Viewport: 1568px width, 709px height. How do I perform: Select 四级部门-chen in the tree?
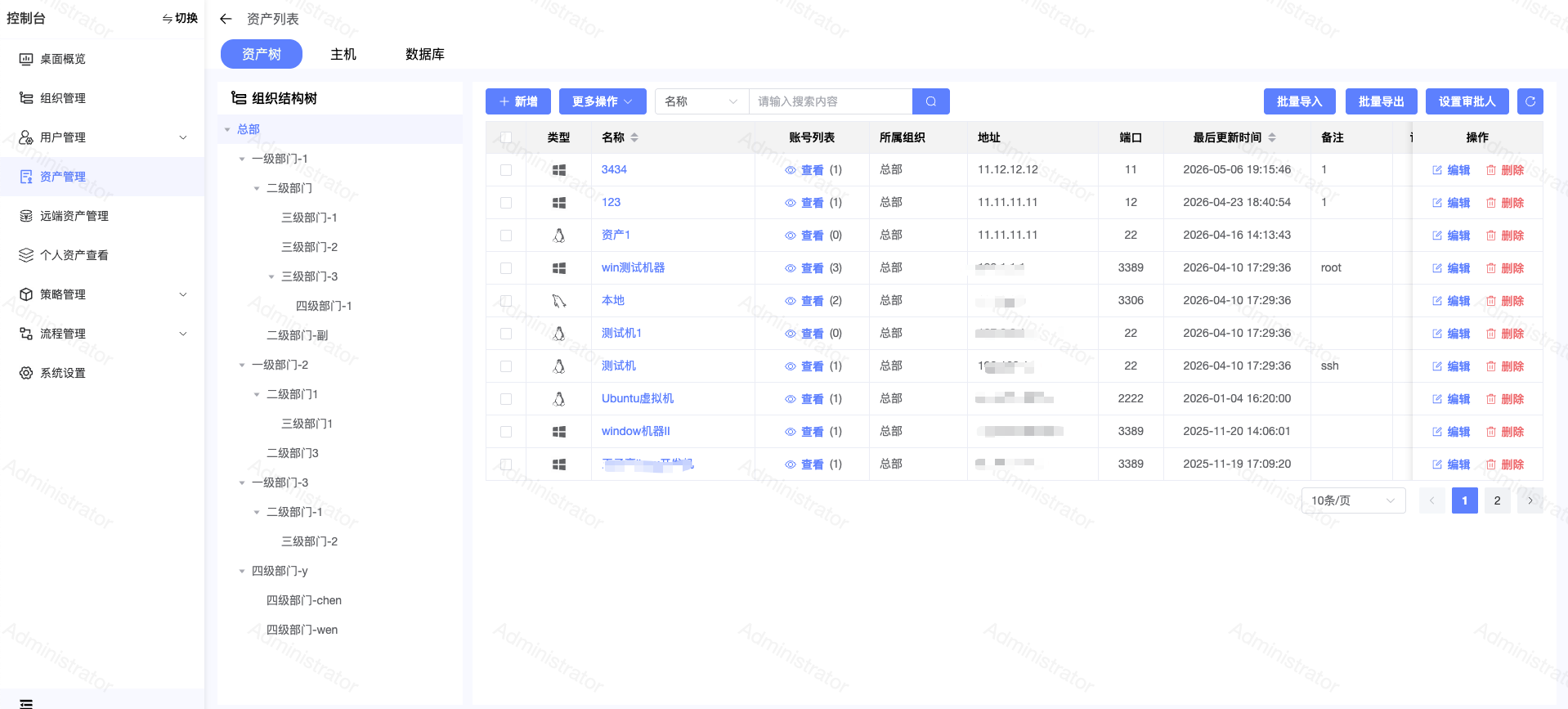pos(304,600)
